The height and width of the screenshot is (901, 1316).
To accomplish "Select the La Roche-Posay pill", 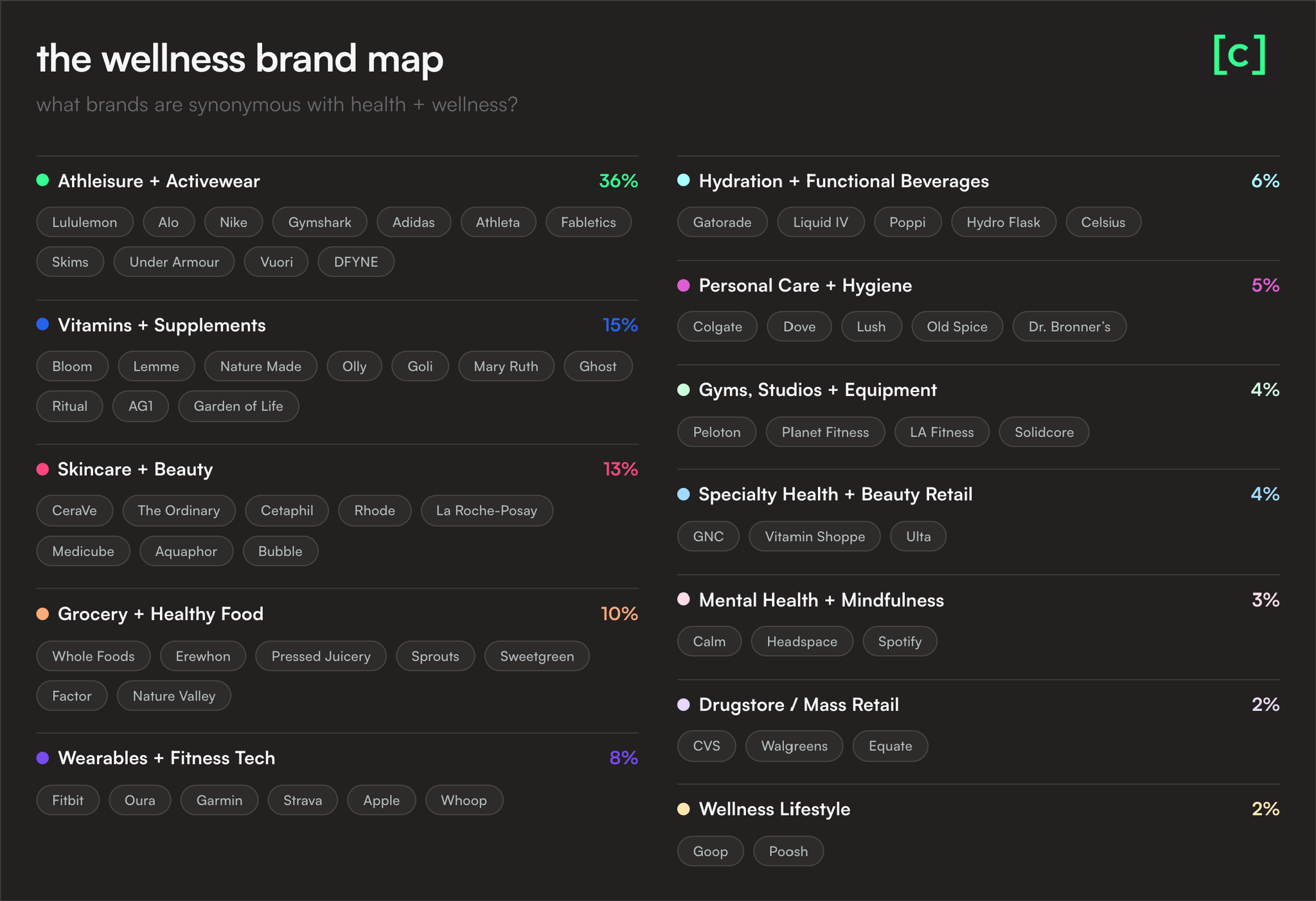I will (x=487, y=510).
